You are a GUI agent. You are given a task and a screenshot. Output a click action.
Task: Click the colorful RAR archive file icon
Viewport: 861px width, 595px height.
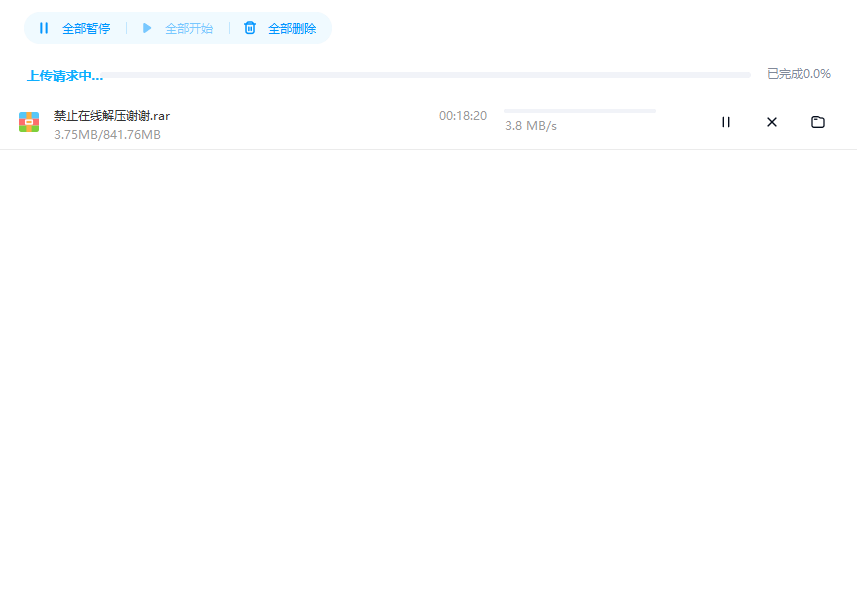tap(29, 122)
